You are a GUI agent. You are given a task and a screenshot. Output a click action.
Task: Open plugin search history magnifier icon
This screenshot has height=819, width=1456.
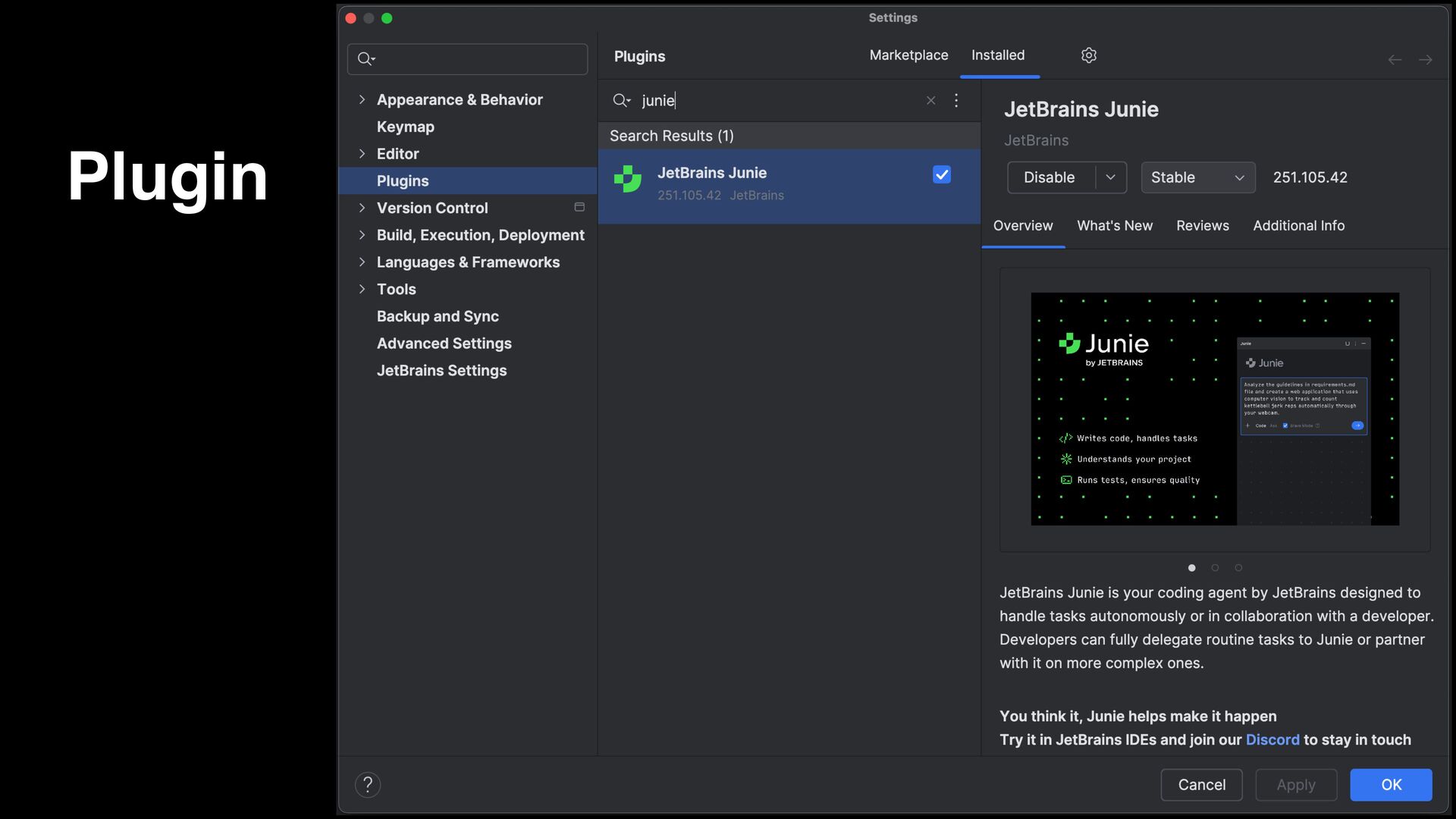point(621,100)
